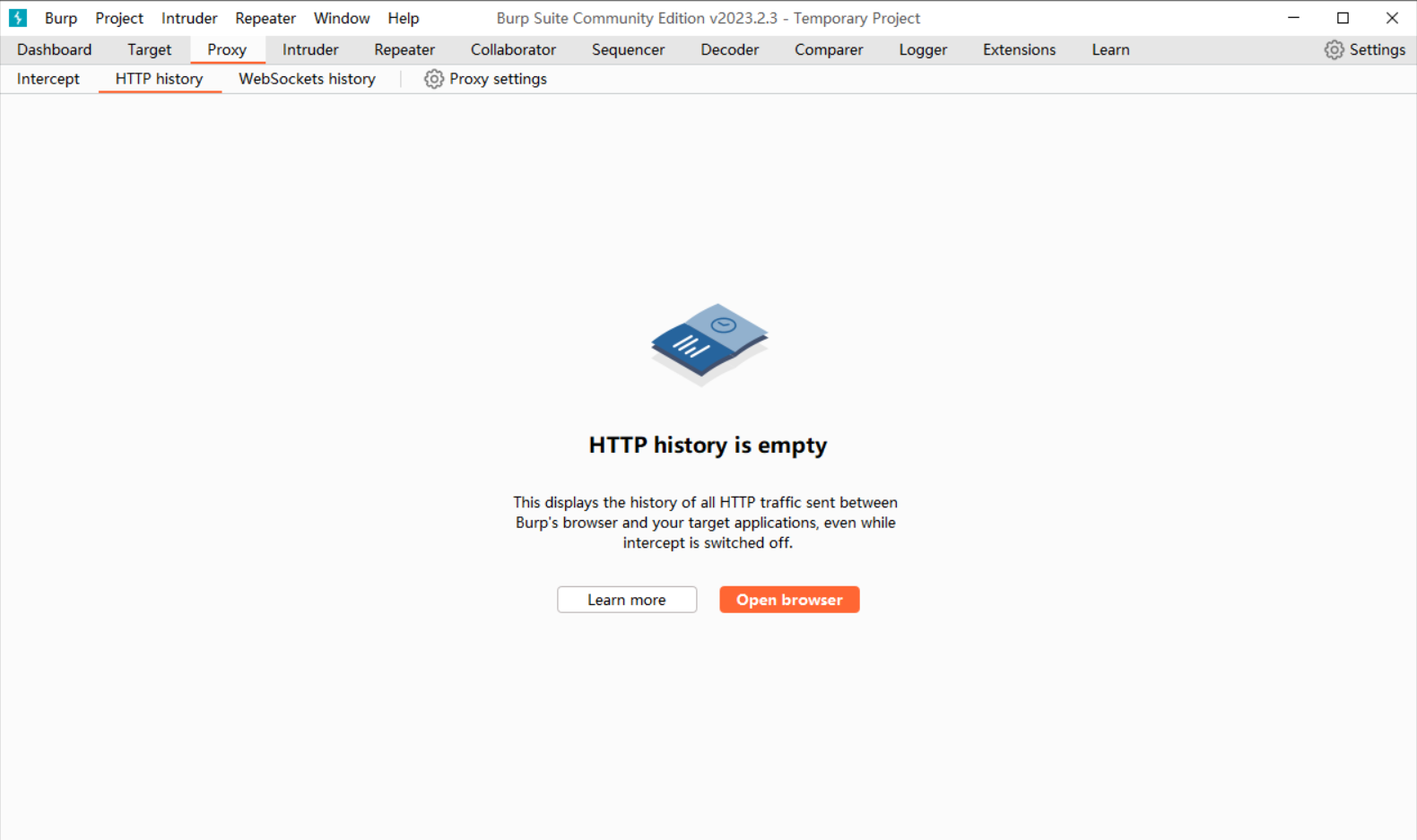
Task: Click the Proxy settings gear icon
Action: (x=434, y=79)
